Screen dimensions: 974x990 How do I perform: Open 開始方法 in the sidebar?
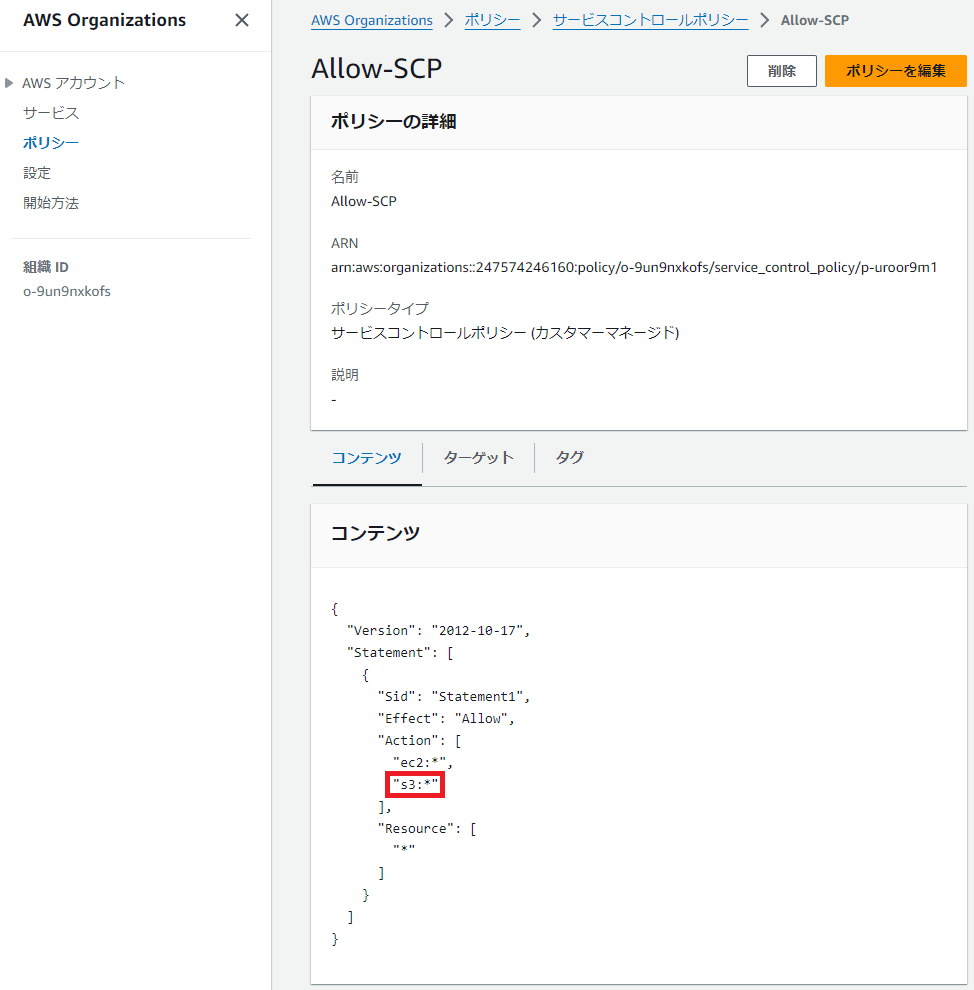[50, 203]
